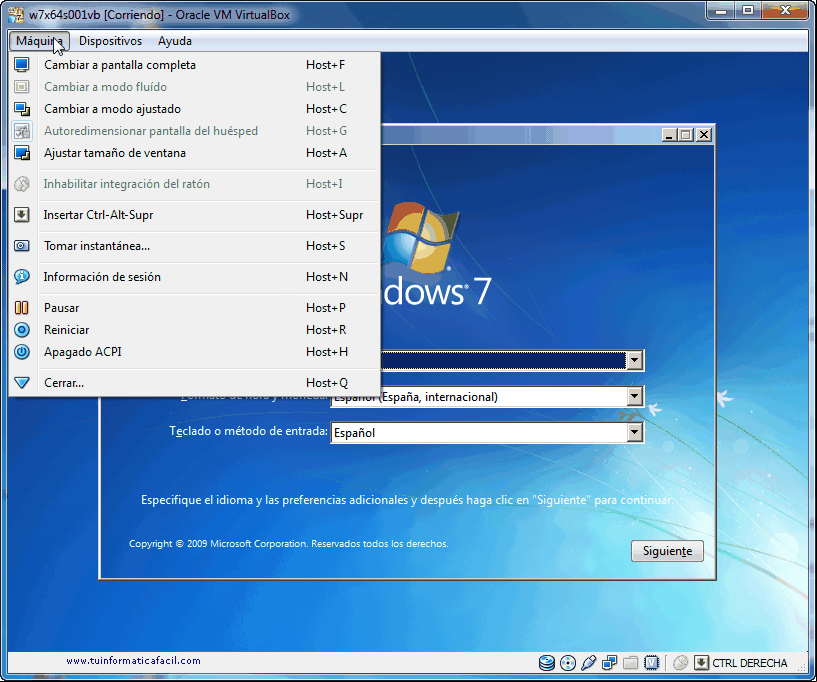This screenshot has height=682, width=817.
Task: Minimize the VirtualBox window
Action: pos(721,11)
